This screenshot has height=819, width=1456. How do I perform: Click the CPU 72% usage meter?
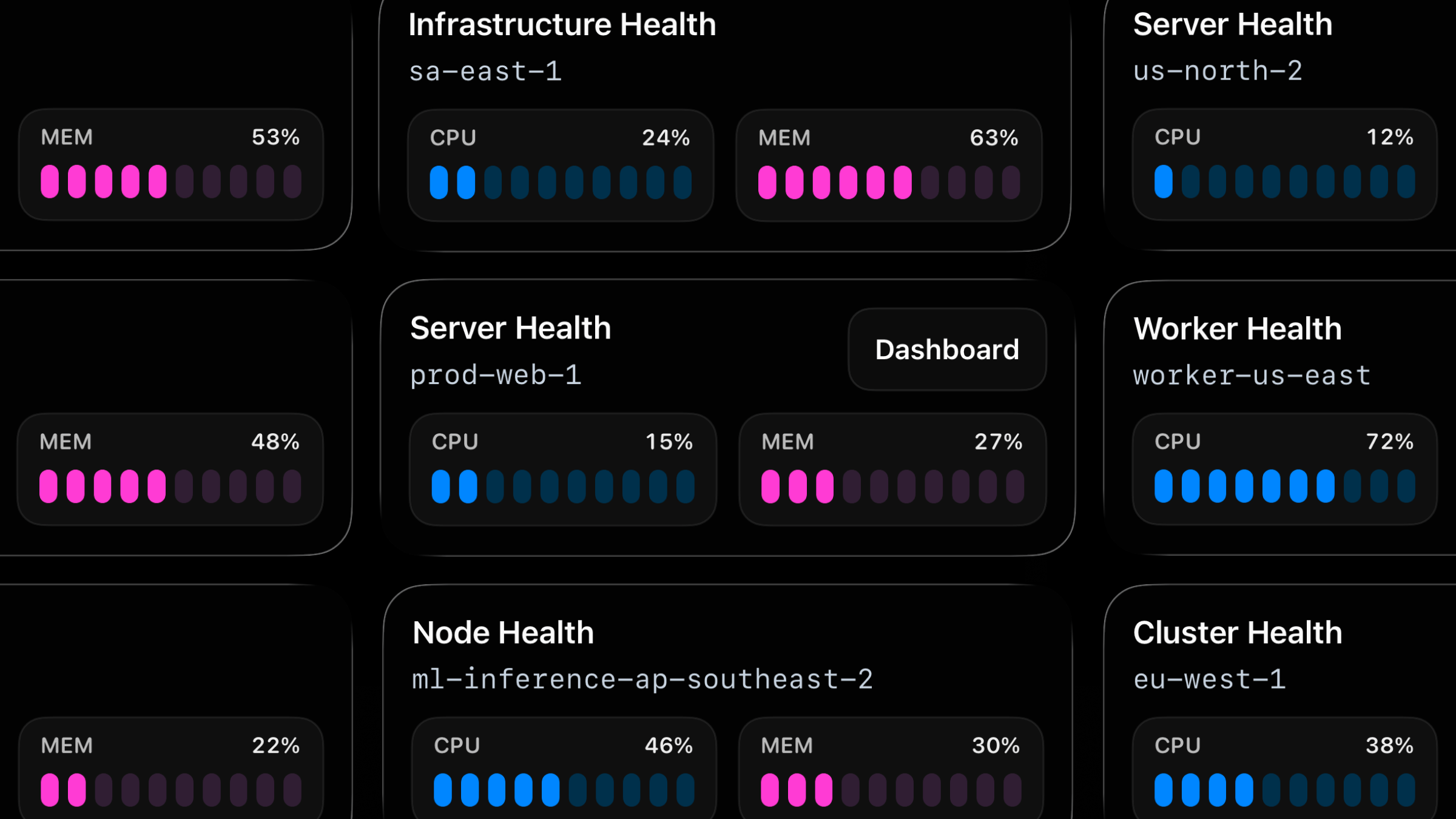(x=1284, y=469)
